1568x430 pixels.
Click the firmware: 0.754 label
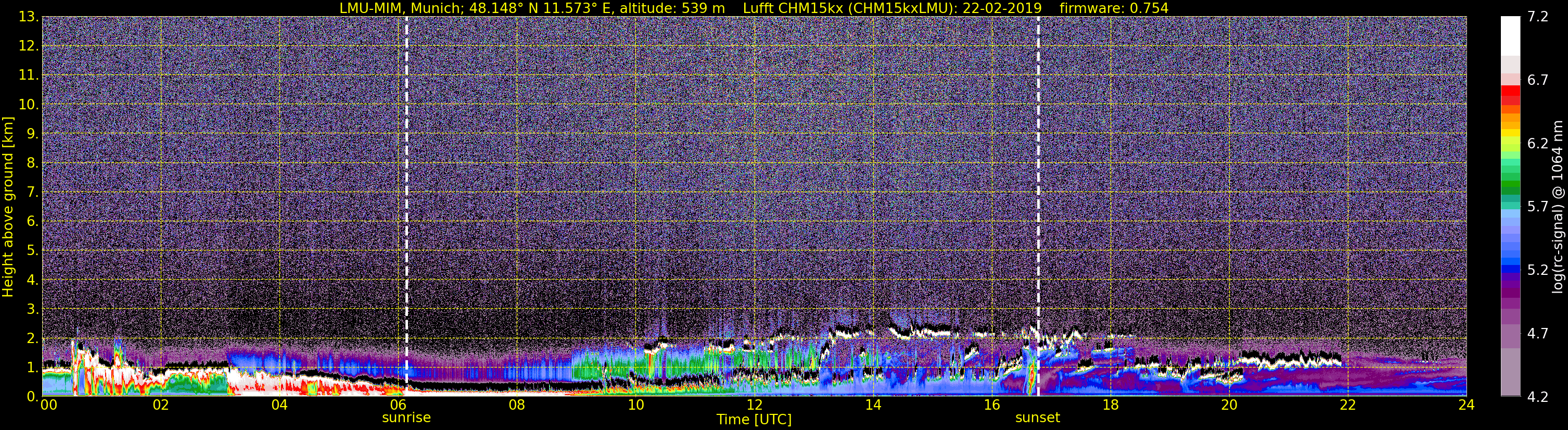coord(1114,8)
